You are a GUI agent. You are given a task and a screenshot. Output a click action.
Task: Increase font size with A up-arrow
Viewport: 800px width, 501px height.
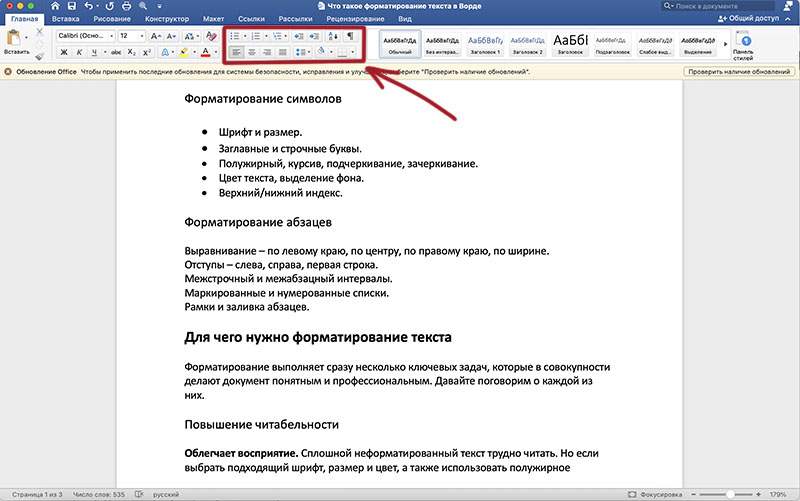pyautogui.click(x=156, y=36)
